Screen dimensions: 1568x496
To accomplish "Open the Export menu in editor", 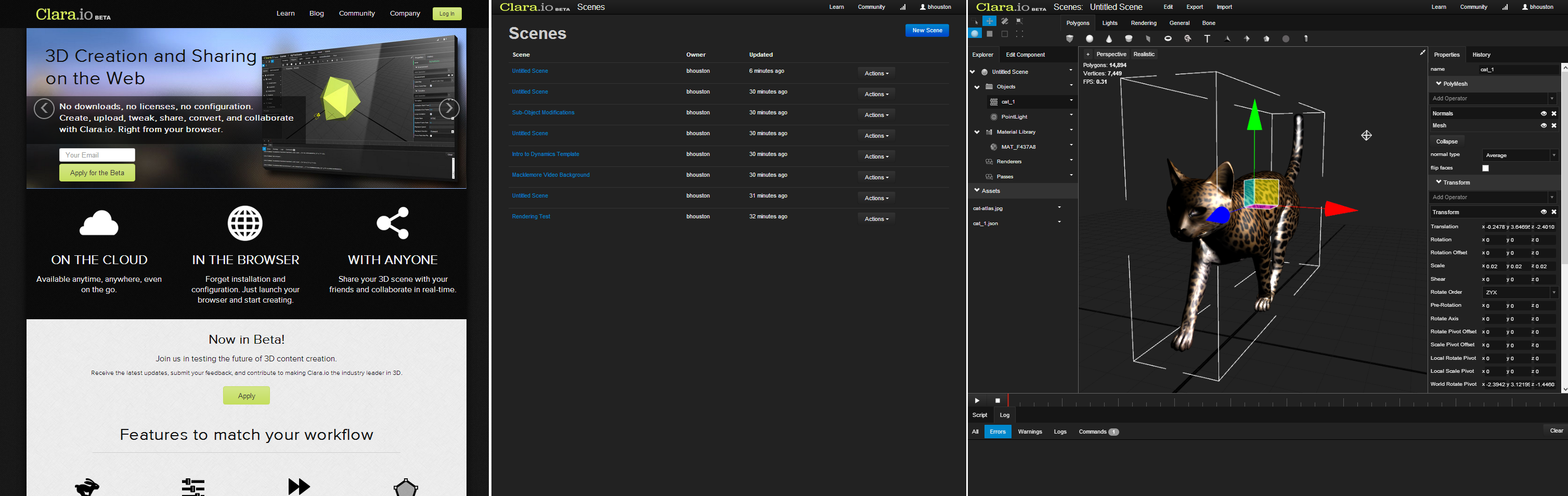I will coord(1194,7).
